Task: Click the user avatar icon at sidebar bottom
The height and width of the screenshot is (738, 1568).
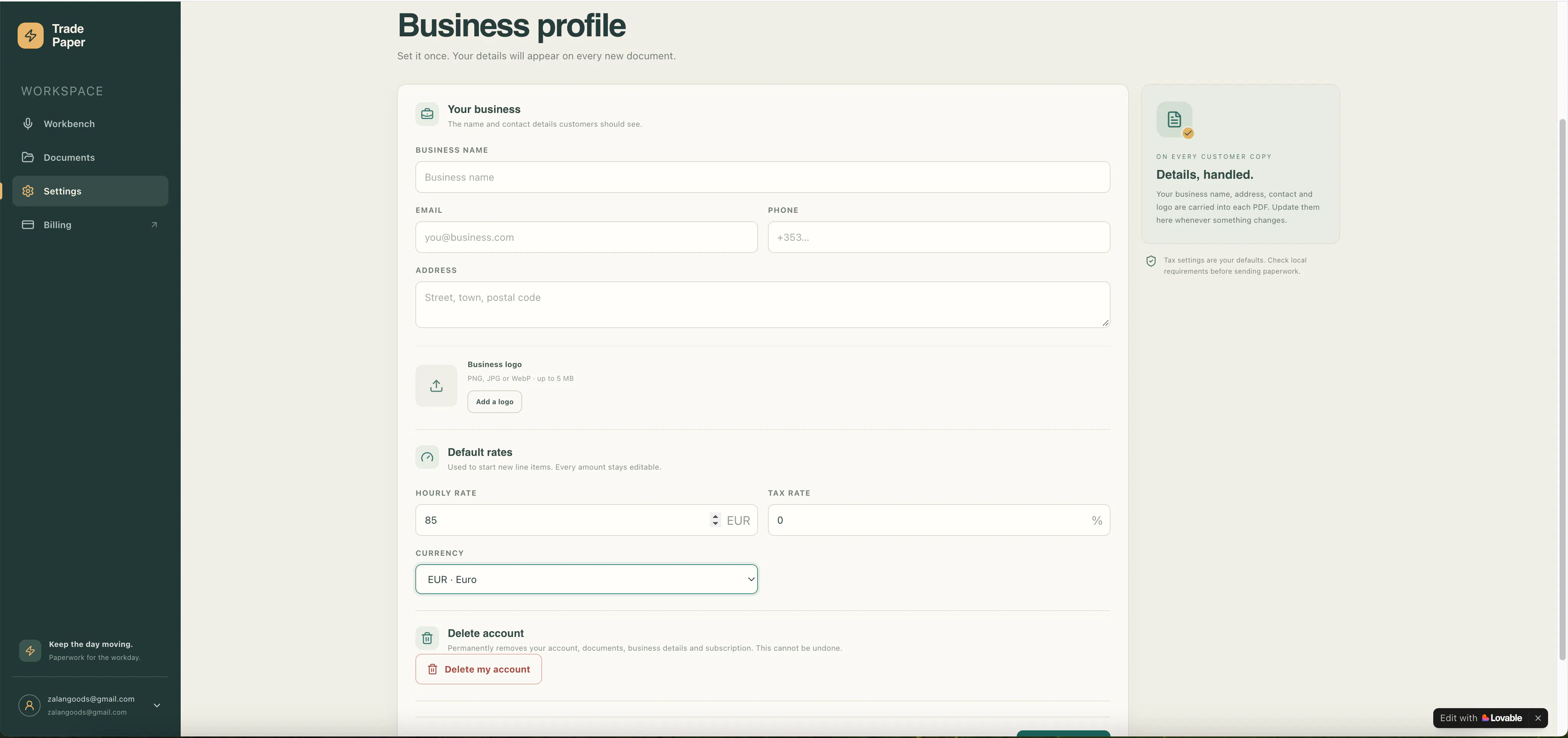Action: point(29,705)
